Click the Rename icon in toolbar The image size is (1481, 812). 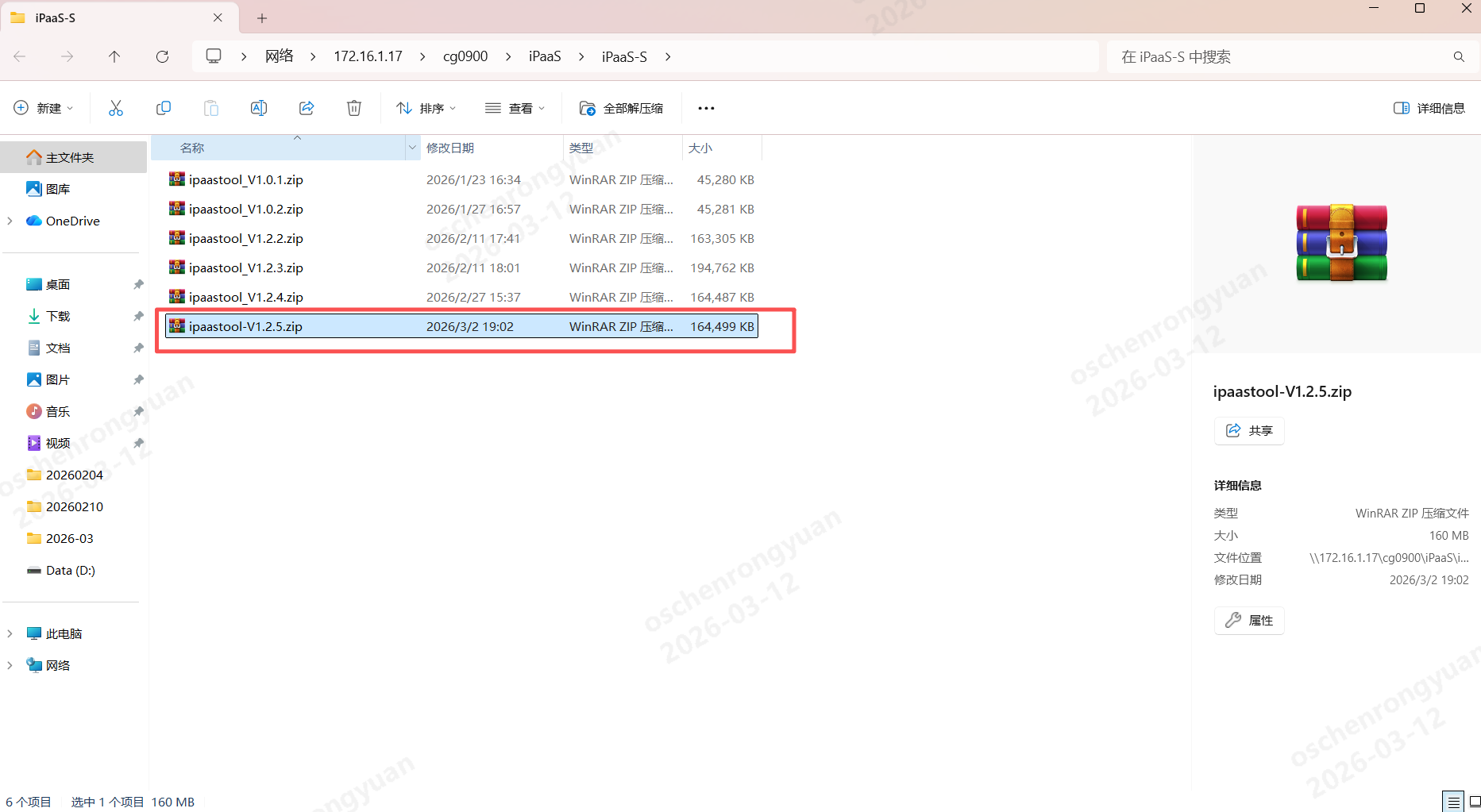tap(259, 108)
